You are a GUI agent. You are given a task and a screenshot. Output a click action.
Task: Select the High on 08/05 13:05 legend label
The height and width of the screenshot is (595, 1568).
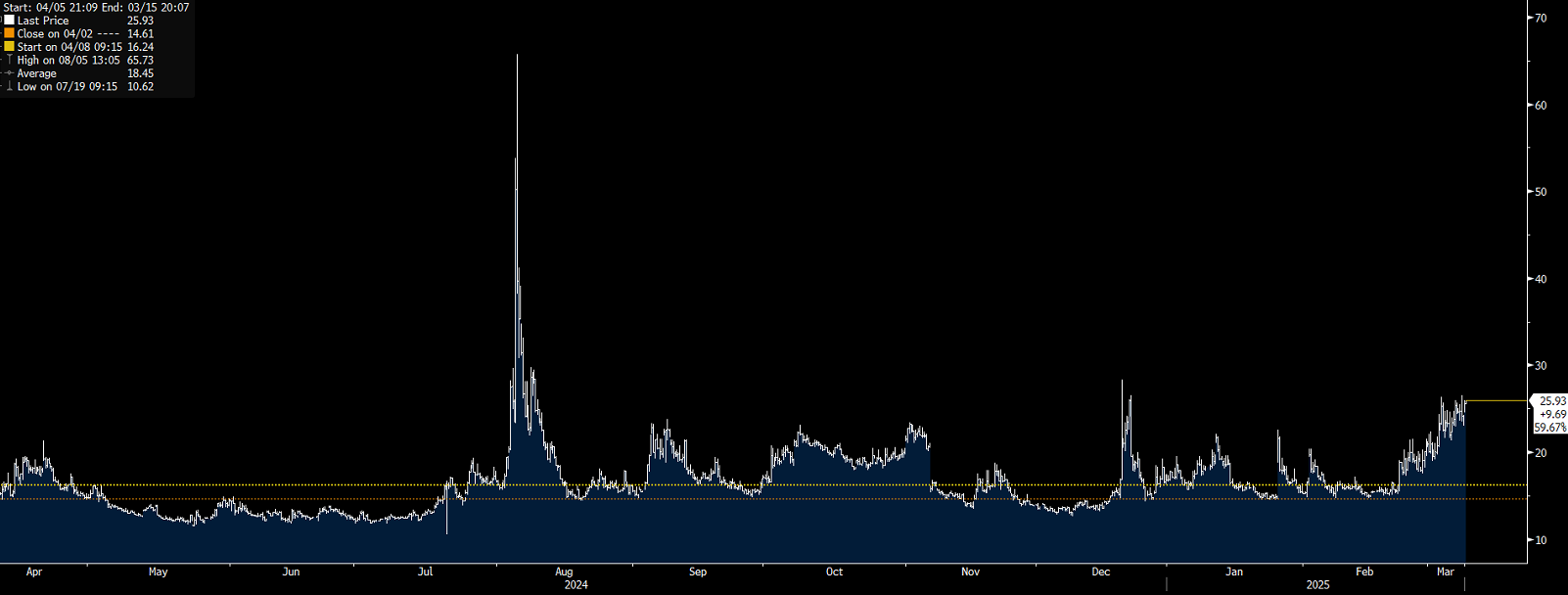pos(69,60)
